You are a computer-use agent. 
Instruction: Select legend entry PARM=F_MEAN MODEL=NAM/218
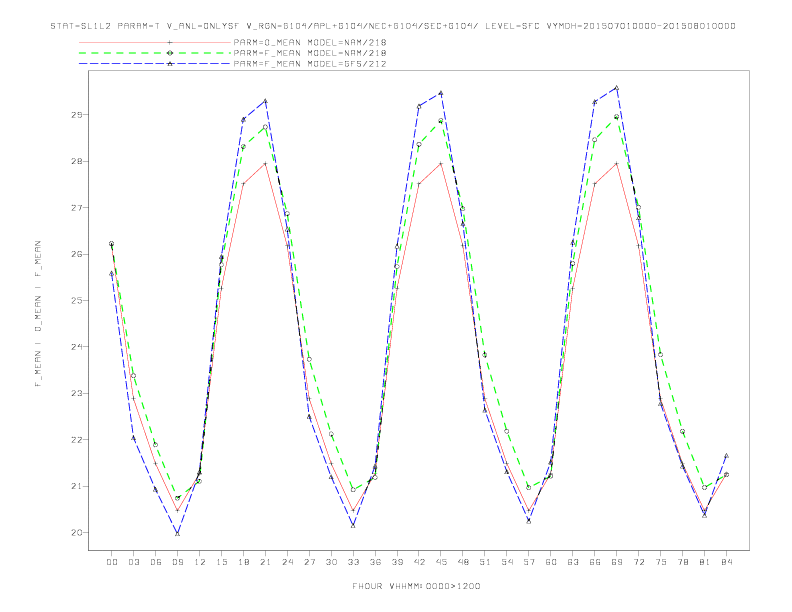tap(310, 53)
